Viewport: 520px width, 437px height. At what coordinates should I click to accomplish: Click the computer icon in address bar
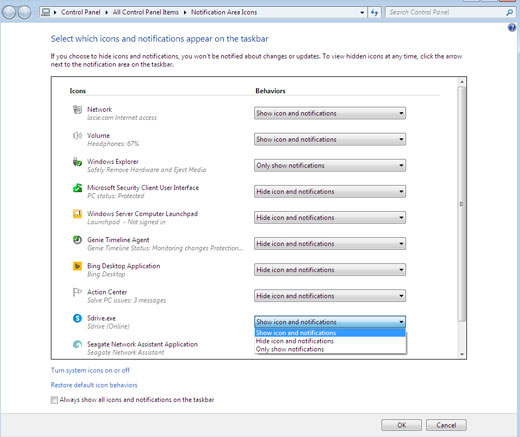point(46,12)
